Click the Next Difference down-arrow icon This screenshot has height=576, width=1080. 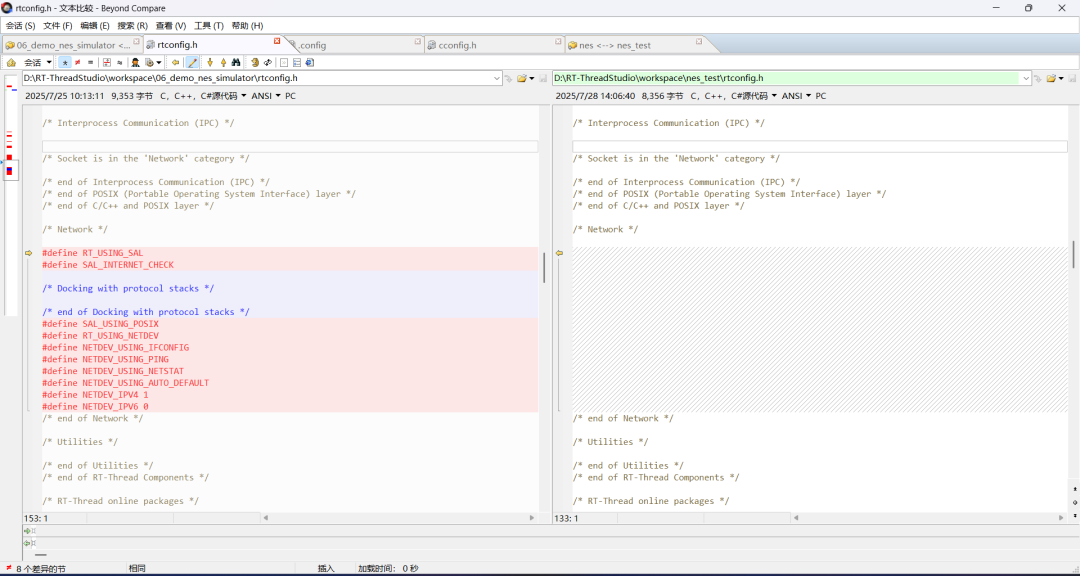click(210, 62)
